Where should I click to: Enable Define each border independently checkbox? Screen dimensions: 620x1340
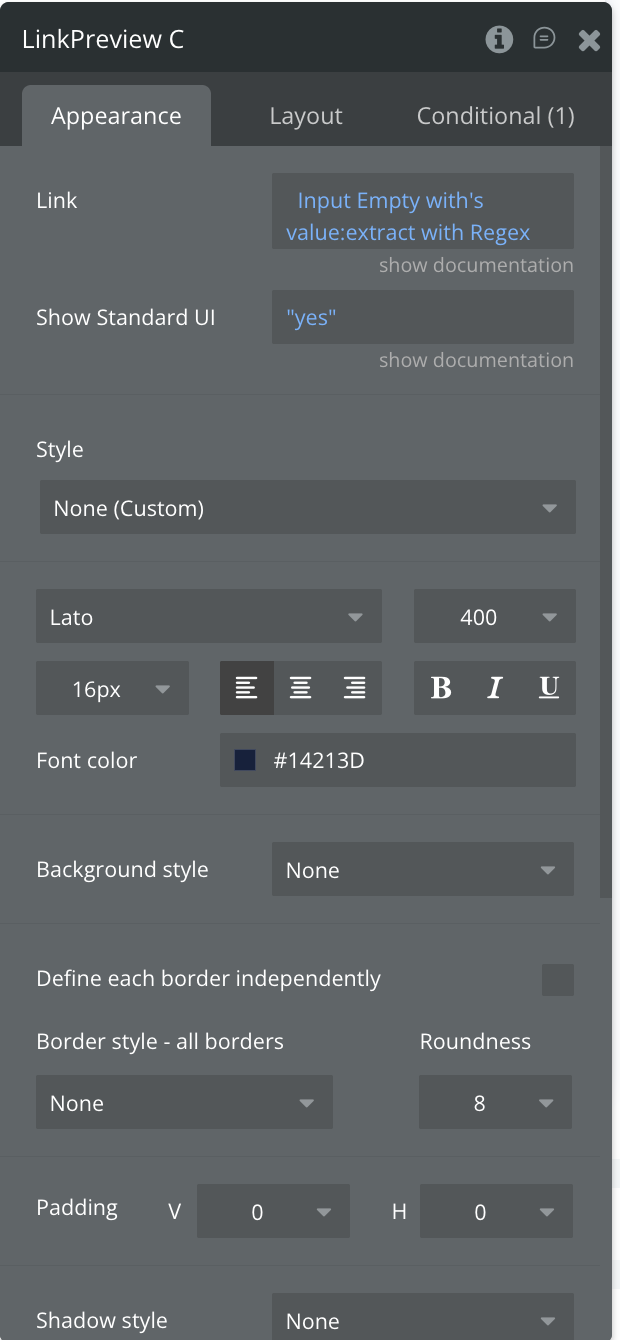(x=558, y=980)
